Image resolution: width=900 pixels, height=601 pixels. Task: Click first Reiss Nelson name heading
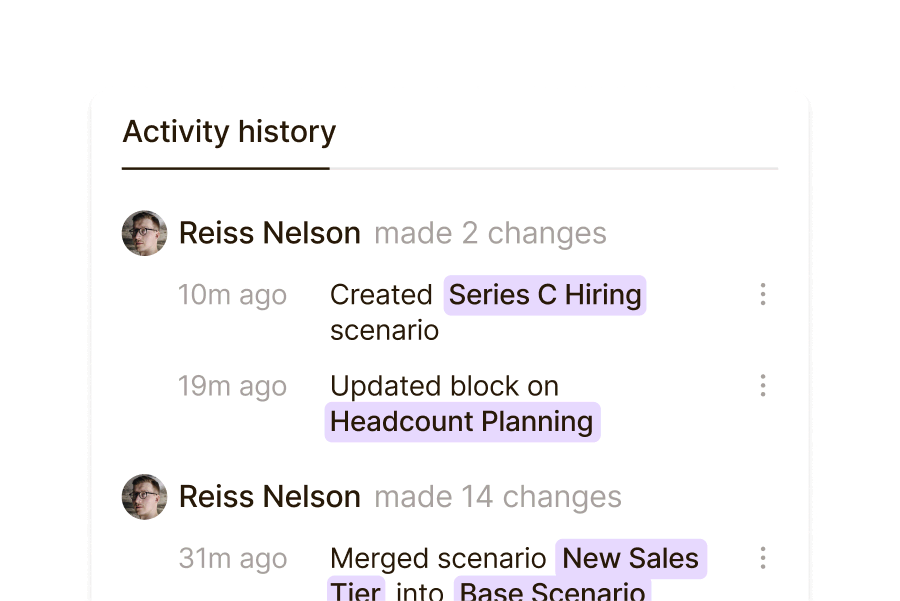269,234
